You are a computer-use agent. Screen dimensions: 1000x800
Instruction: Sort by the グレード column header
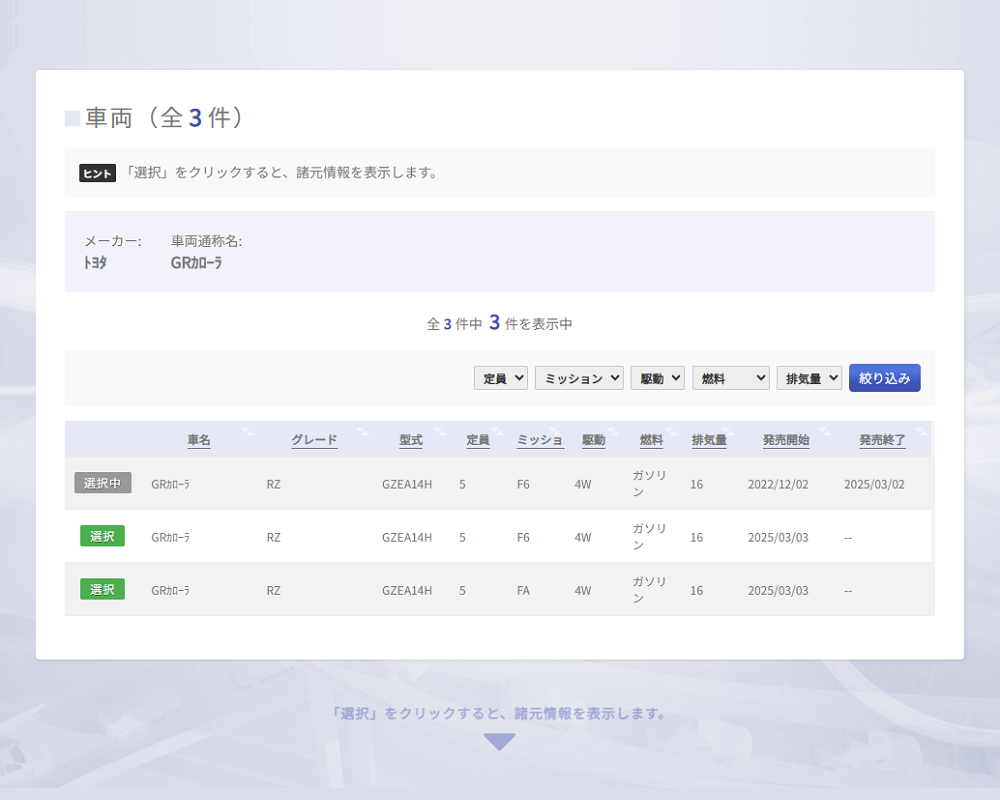tap(314, 440)
